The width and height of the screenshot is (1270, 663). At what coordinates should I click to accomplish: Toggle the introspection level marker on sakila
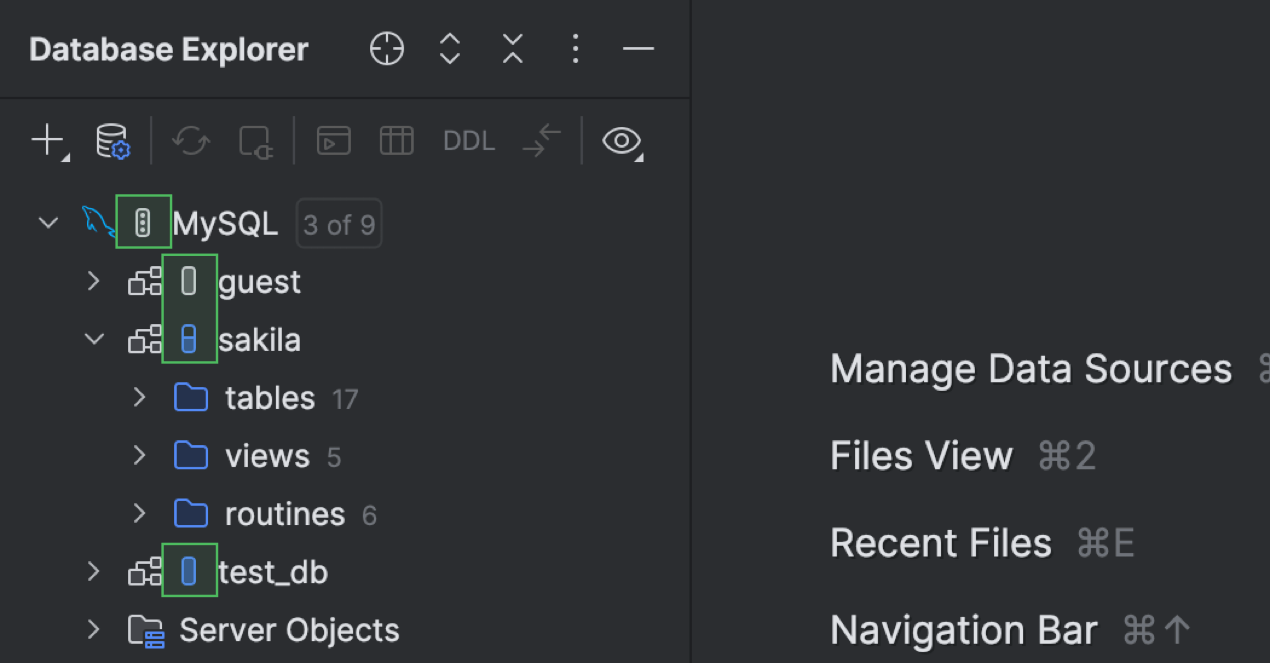(x=189, y=340)
